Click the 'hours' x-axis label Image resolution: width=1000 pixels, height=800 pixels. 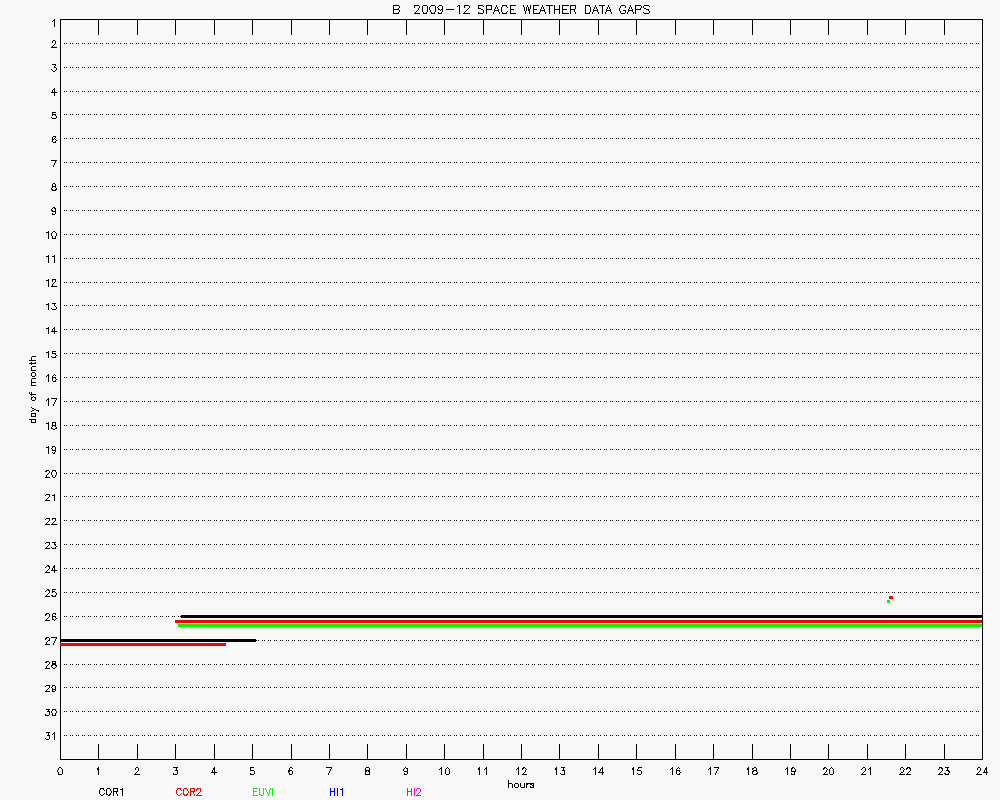pyautogui.click(x=520, y=784)
